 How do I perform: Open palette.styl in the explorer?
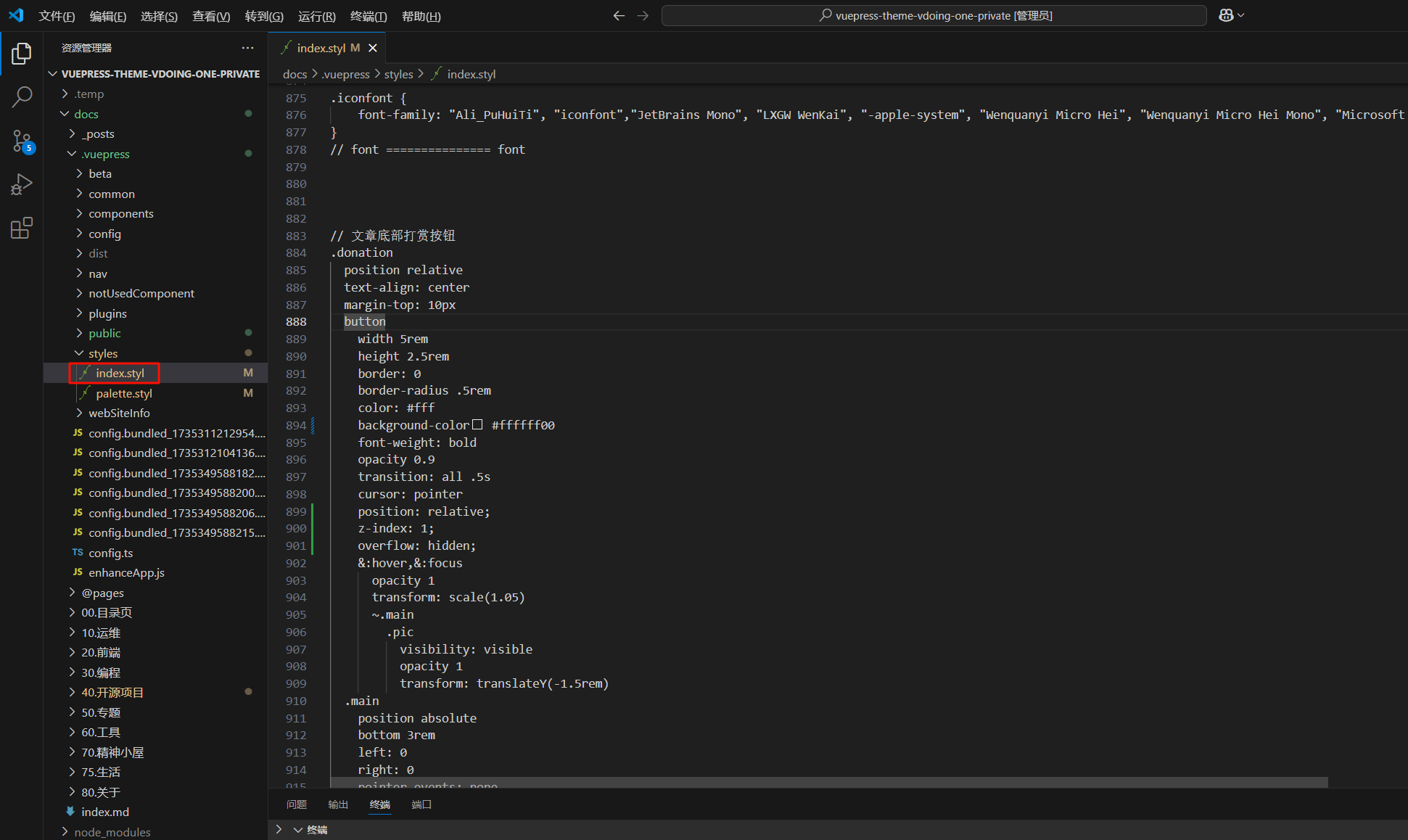[124, 393]
